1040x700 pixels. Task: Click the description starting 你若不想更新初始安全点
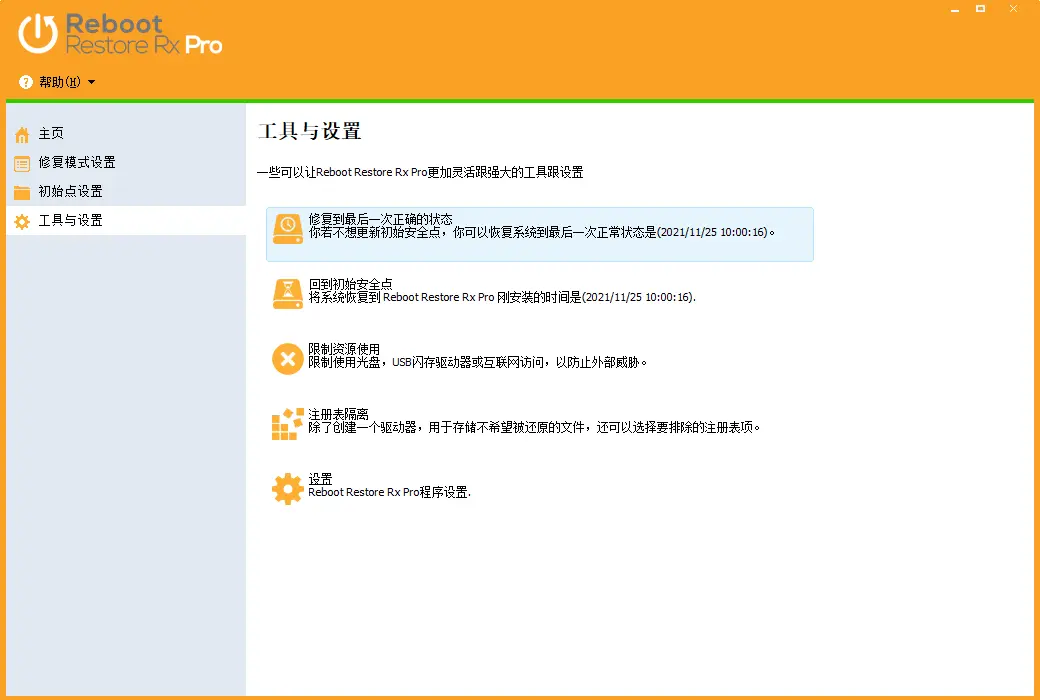542,232
